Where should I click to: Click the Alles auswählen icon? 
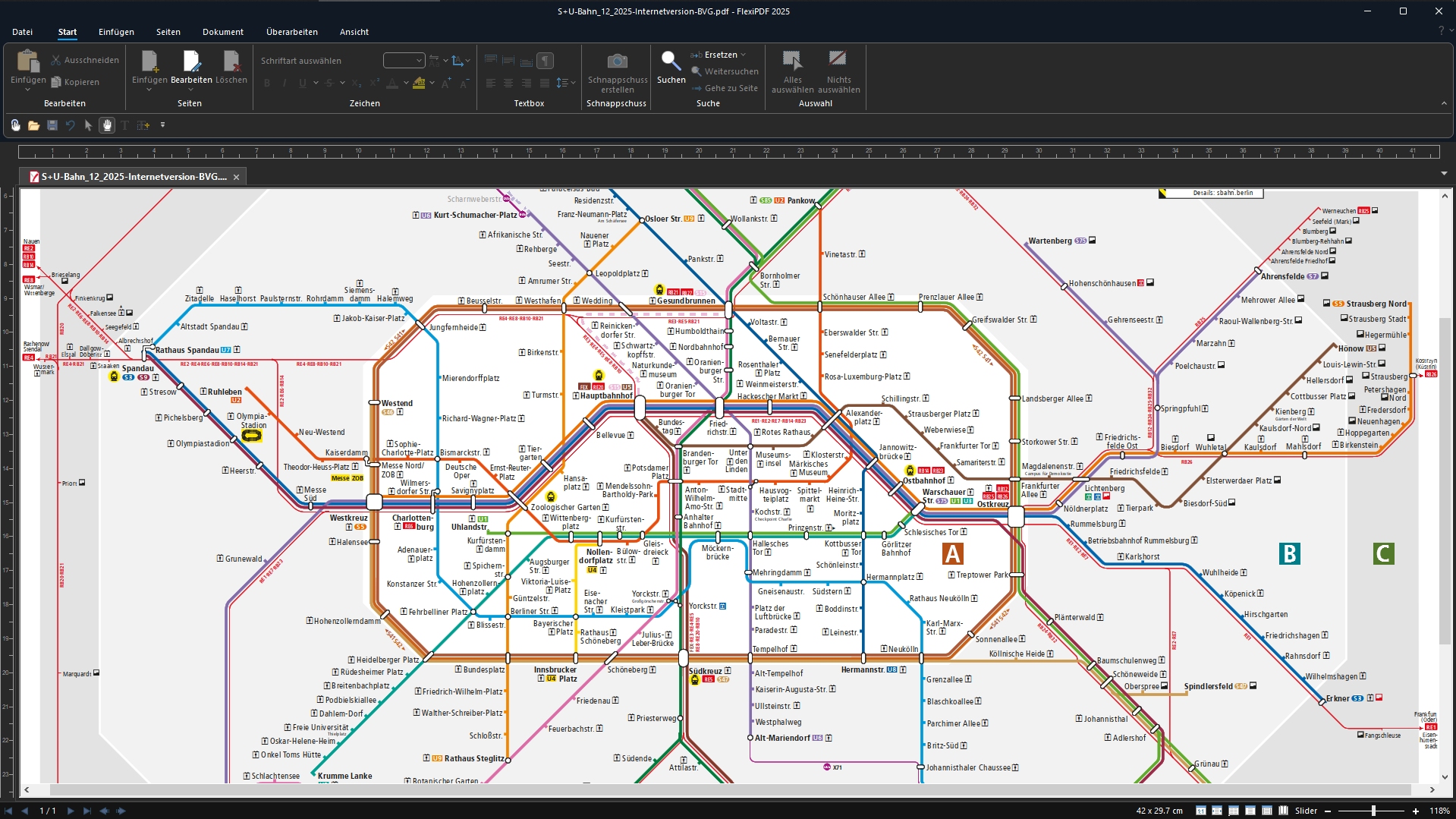pyautogui.click(x=792, y=60)
